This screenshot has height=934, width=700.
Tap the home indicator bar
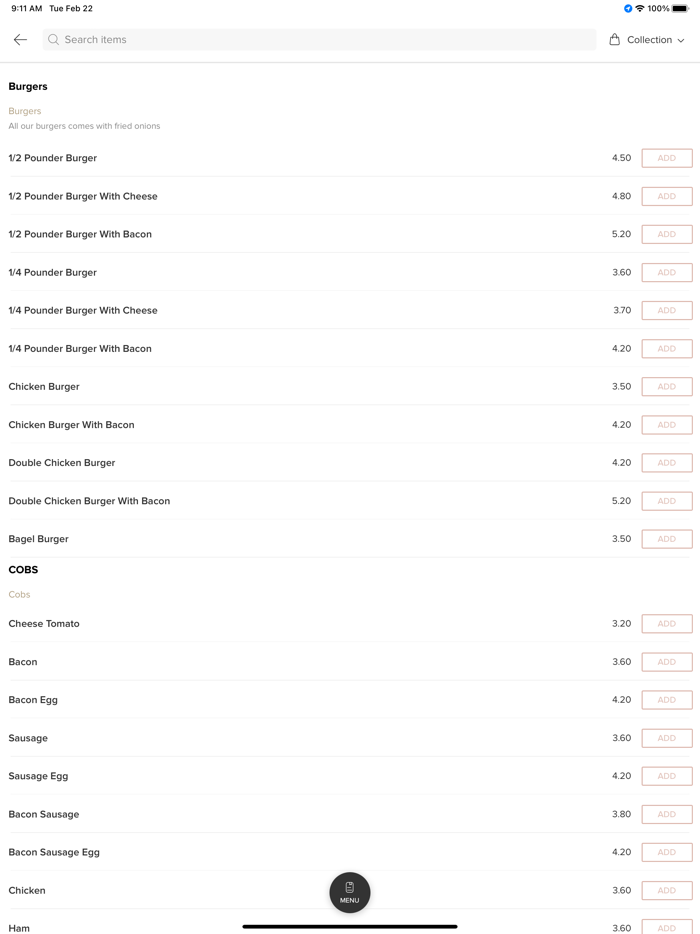coord(349,926)
